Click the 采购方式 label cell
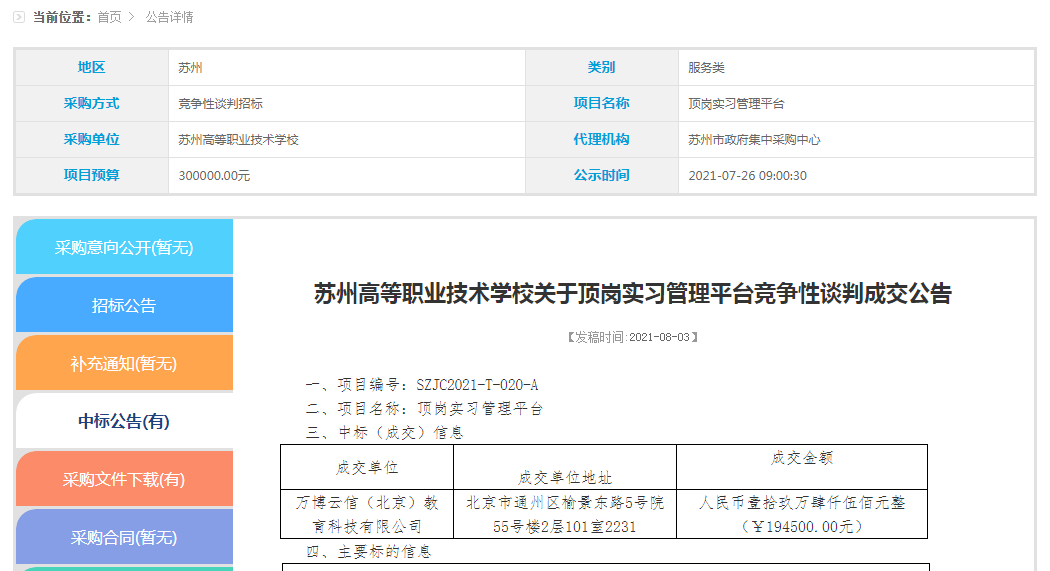The width and height of the screenshot is (1050, 571). [92, 103]
